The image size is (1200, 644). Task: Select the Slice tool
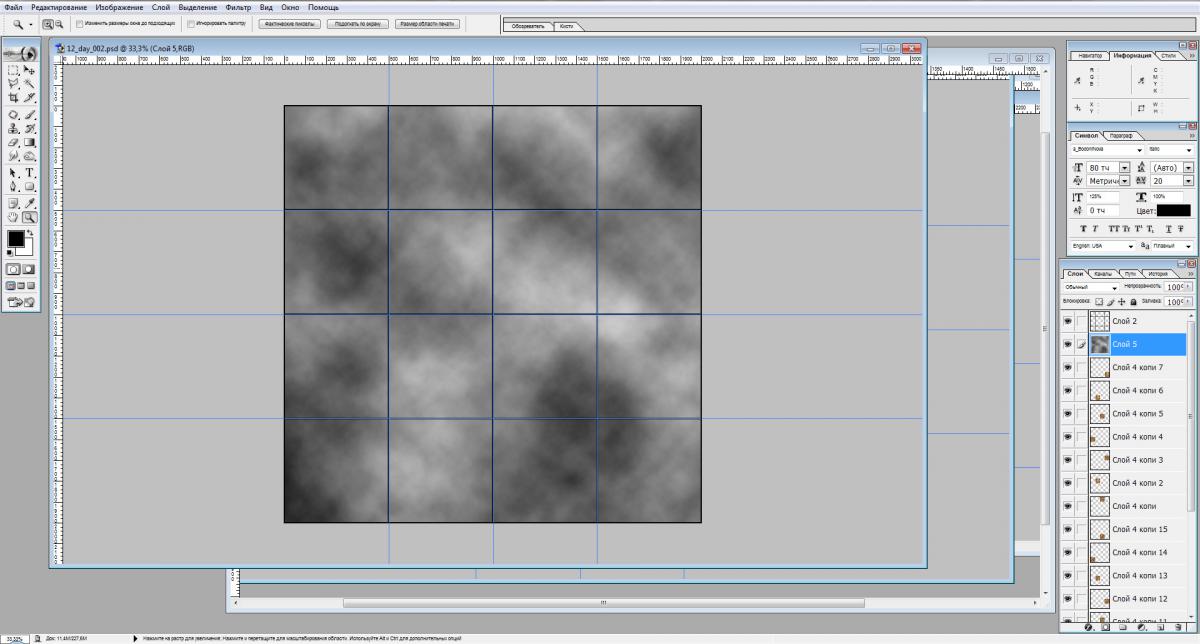[29, 98]
